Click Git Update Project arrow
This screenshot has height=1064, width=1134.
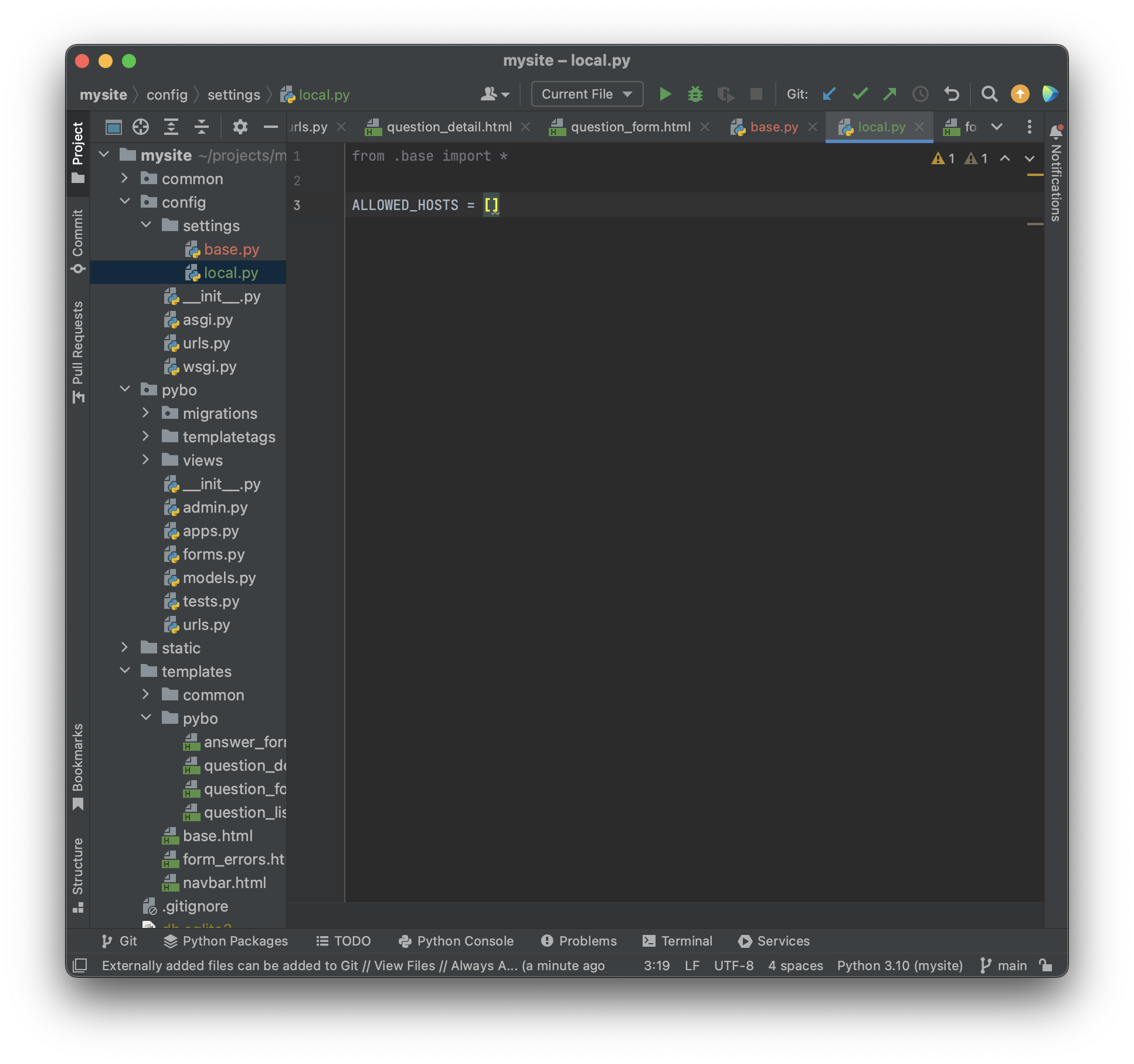tap(829, 94)
